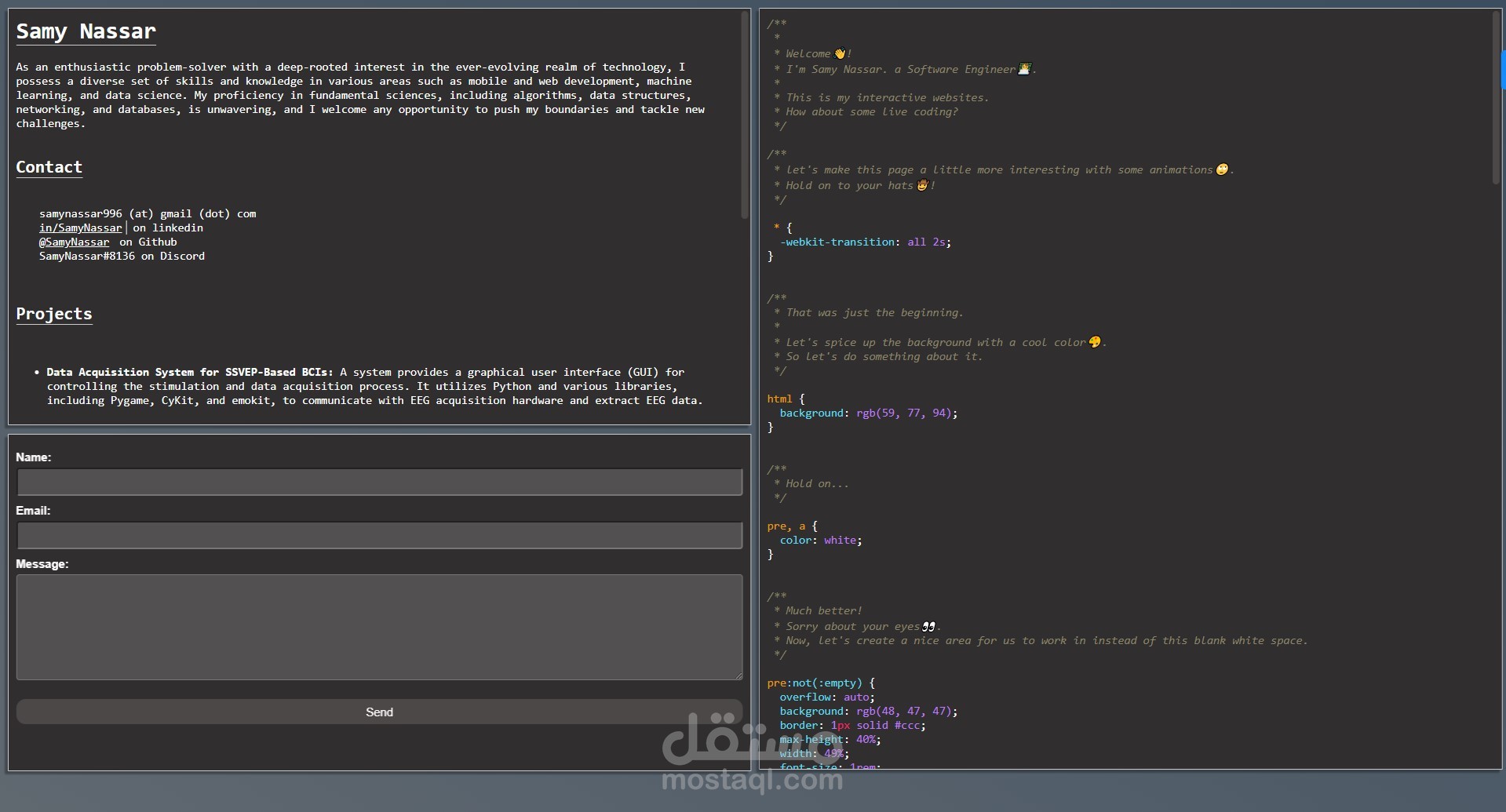Click the Send button

tap(379, 712)
